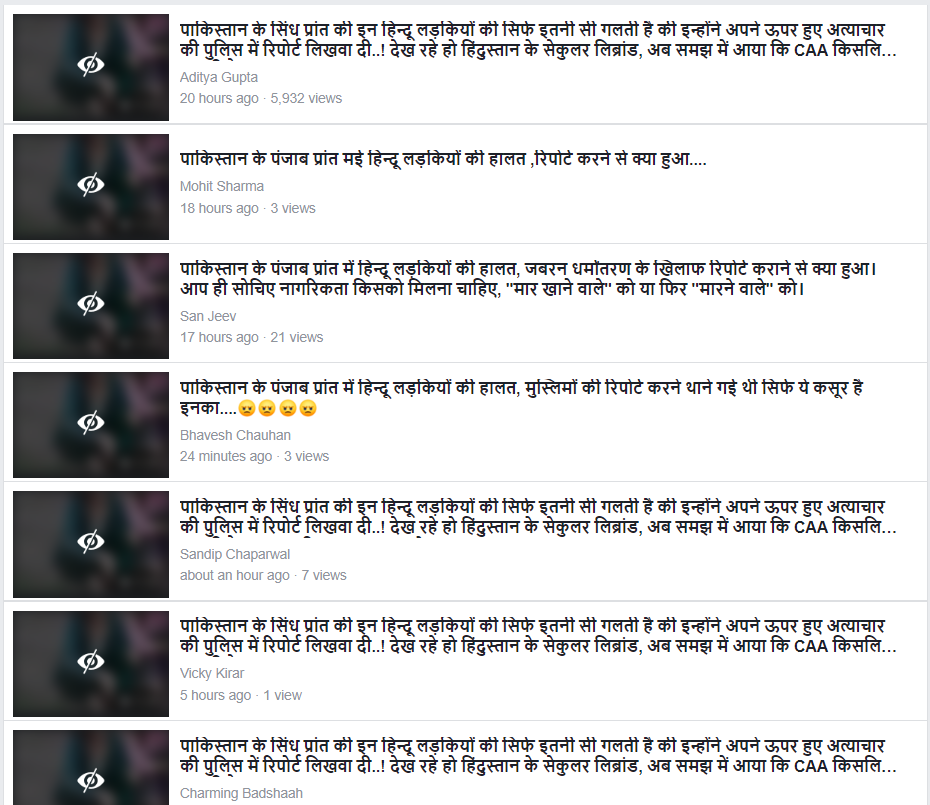
Task: Open San Jeev's two-line video title
Action: [x=528, y=279]
